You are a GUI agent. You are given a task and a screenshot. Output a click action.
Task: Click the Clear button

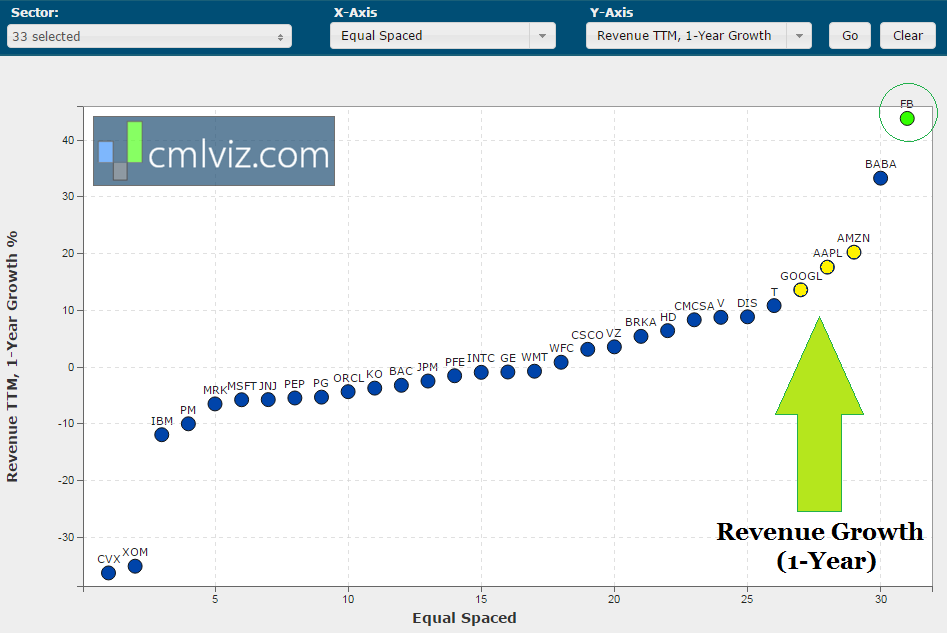point(908,36)
